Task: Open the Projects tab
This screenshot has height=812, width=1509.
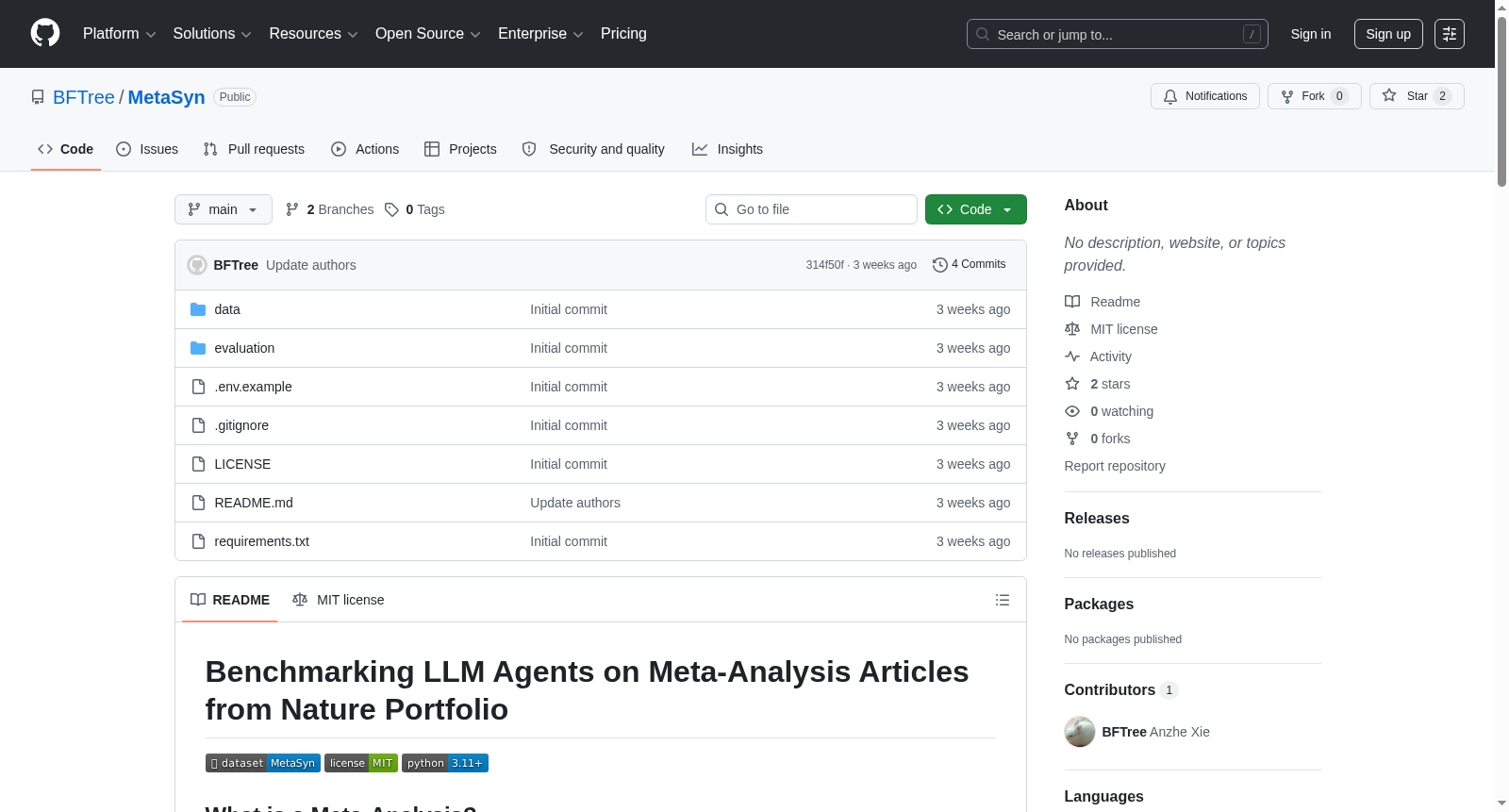Action: click(460, 149)
